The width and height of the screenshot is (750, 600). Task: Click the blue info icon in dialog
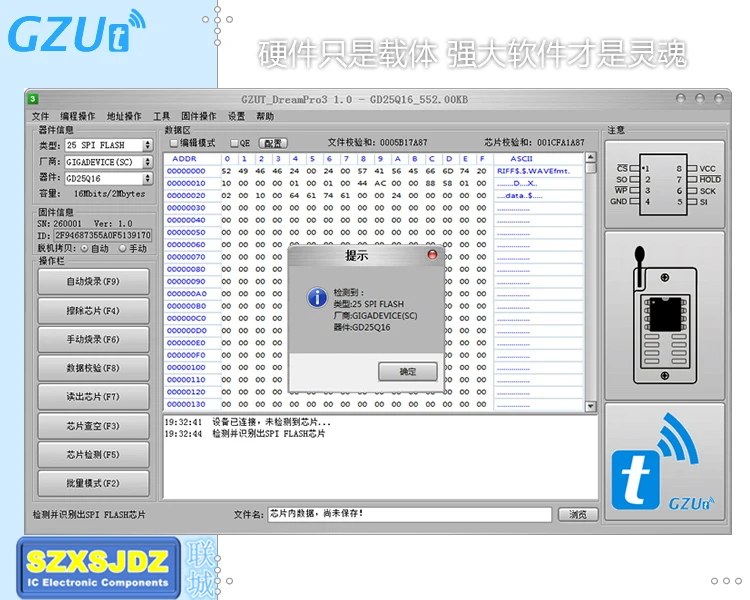pyautogui.click(x=317, y=297)
